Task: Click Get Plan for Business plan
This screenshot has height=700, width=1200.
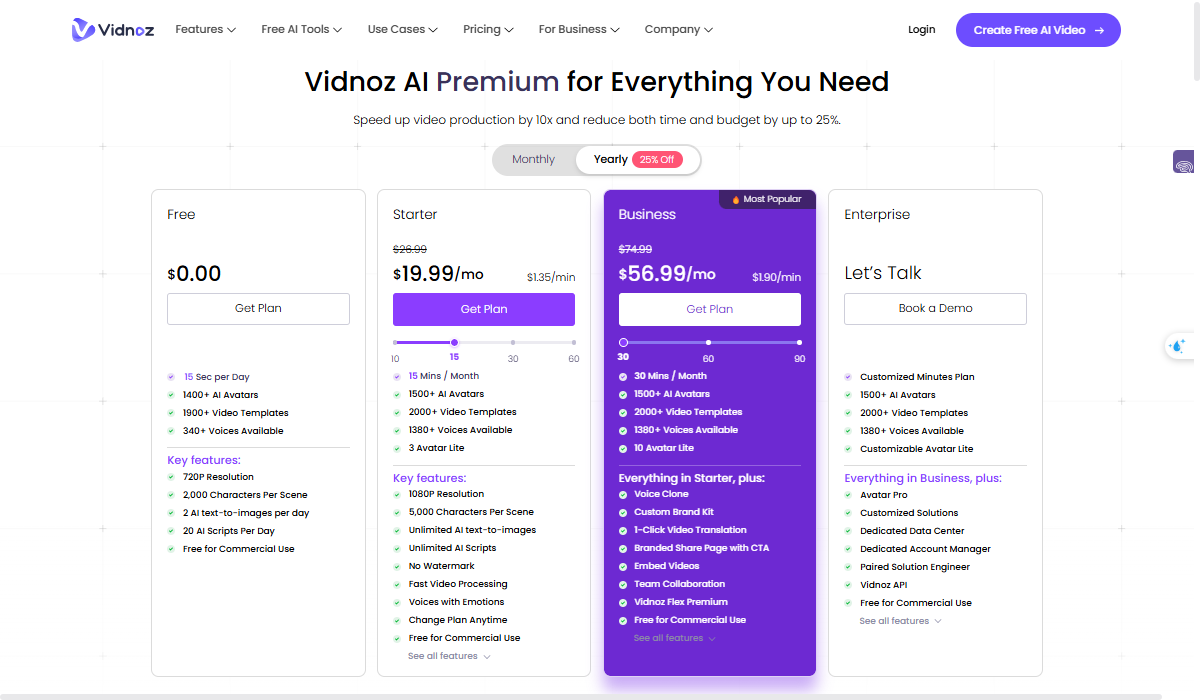Action: (x=710, y=309)
